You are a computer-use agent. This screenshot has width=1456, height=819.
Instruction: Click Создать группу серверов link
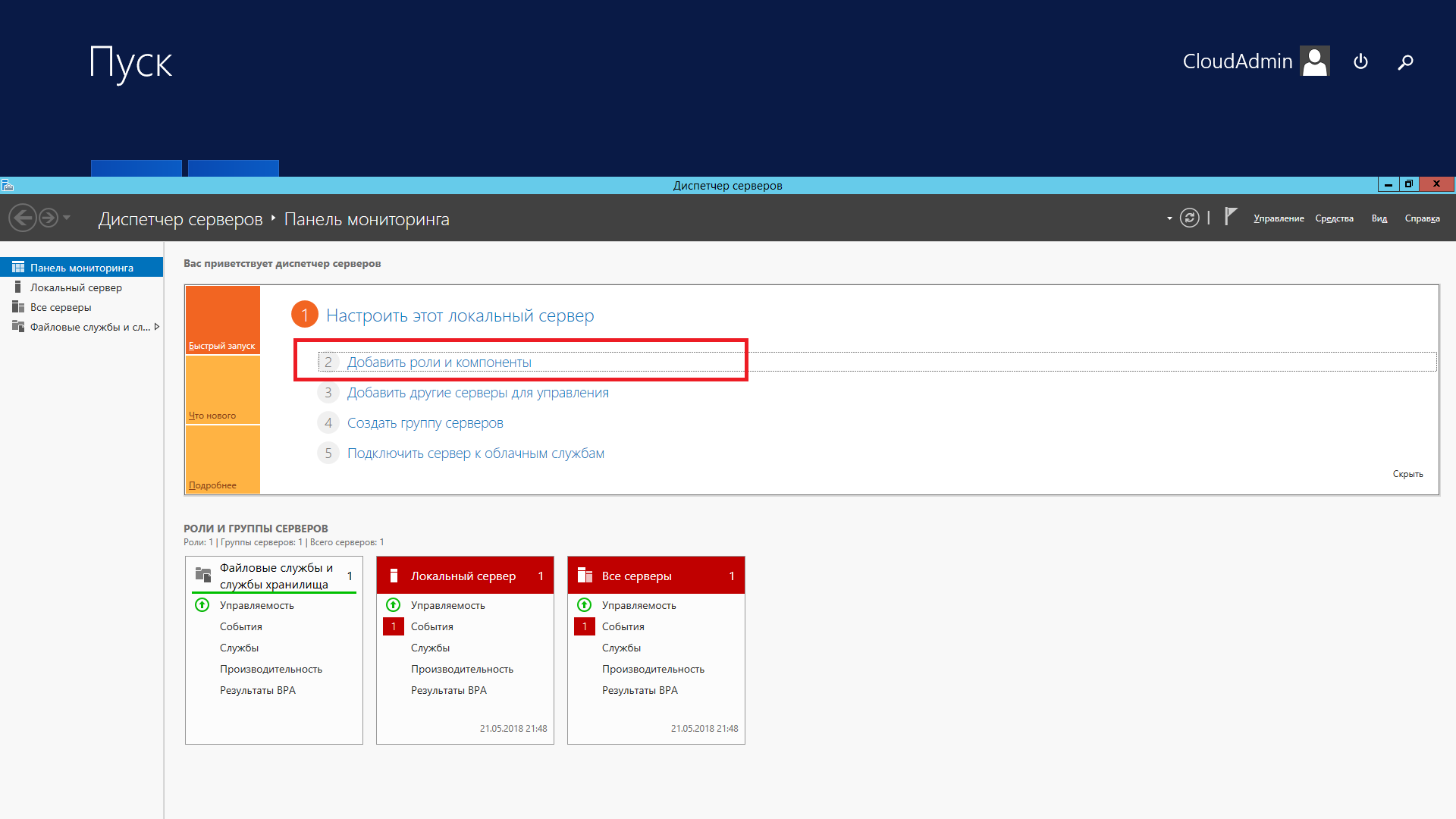(x=425, y=423)
